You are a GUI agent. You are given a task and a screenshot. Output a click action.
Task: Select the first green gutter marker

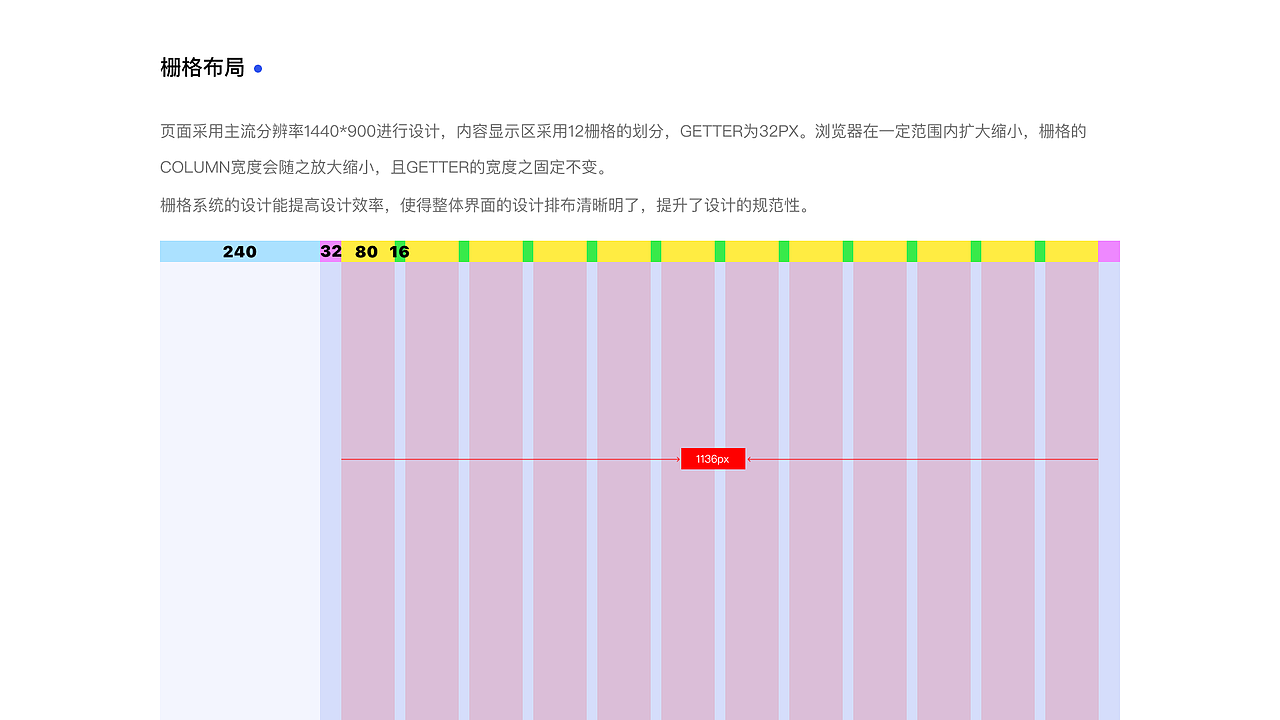point(398,252)
